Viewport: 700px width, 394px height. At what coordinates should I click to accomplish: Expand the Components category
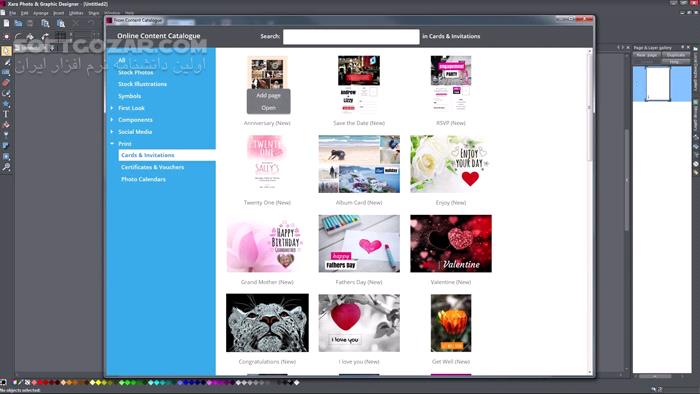pos(112,120)
